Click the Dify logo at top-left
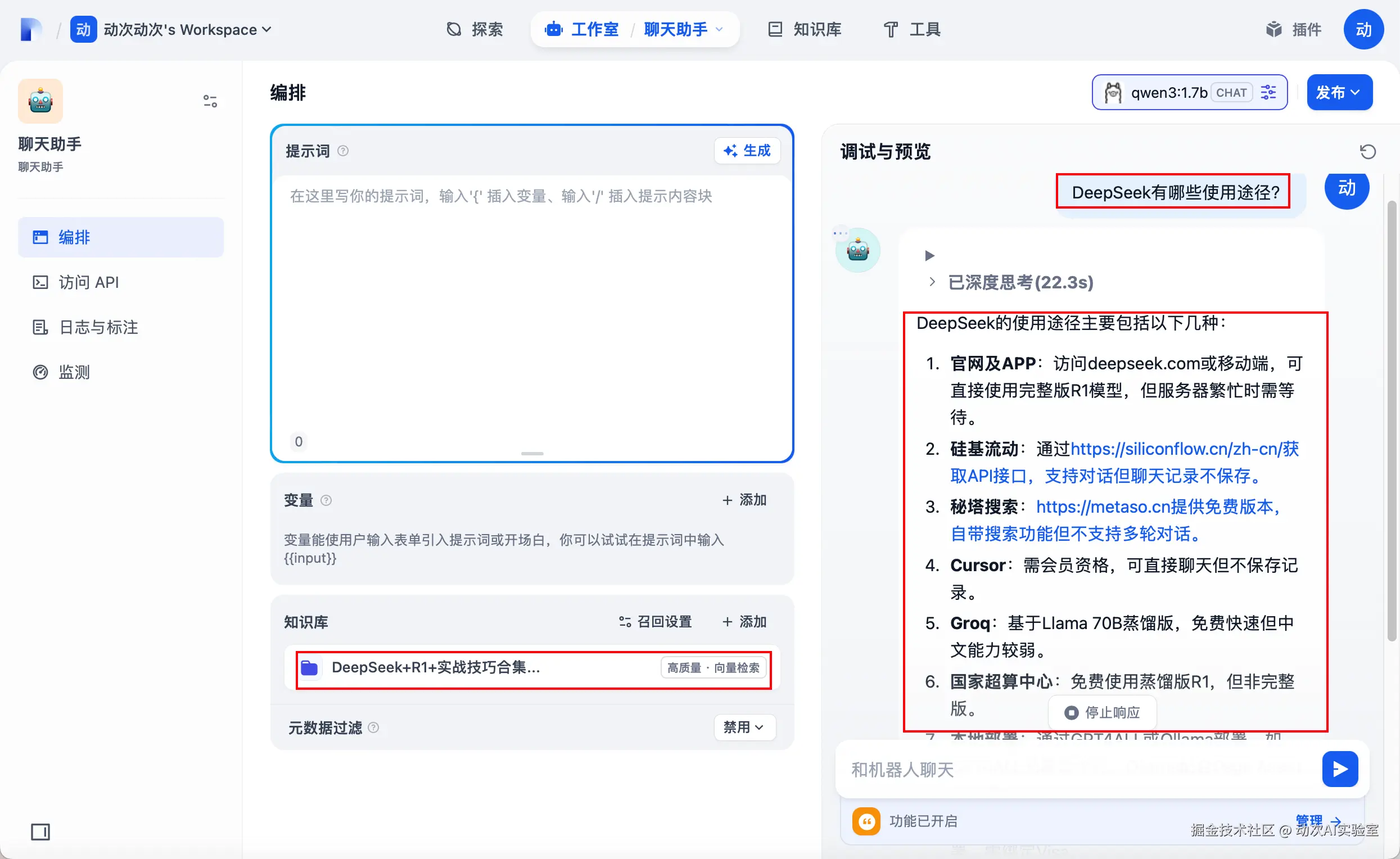Screen dimensions: 1400x859 (31, 30)
